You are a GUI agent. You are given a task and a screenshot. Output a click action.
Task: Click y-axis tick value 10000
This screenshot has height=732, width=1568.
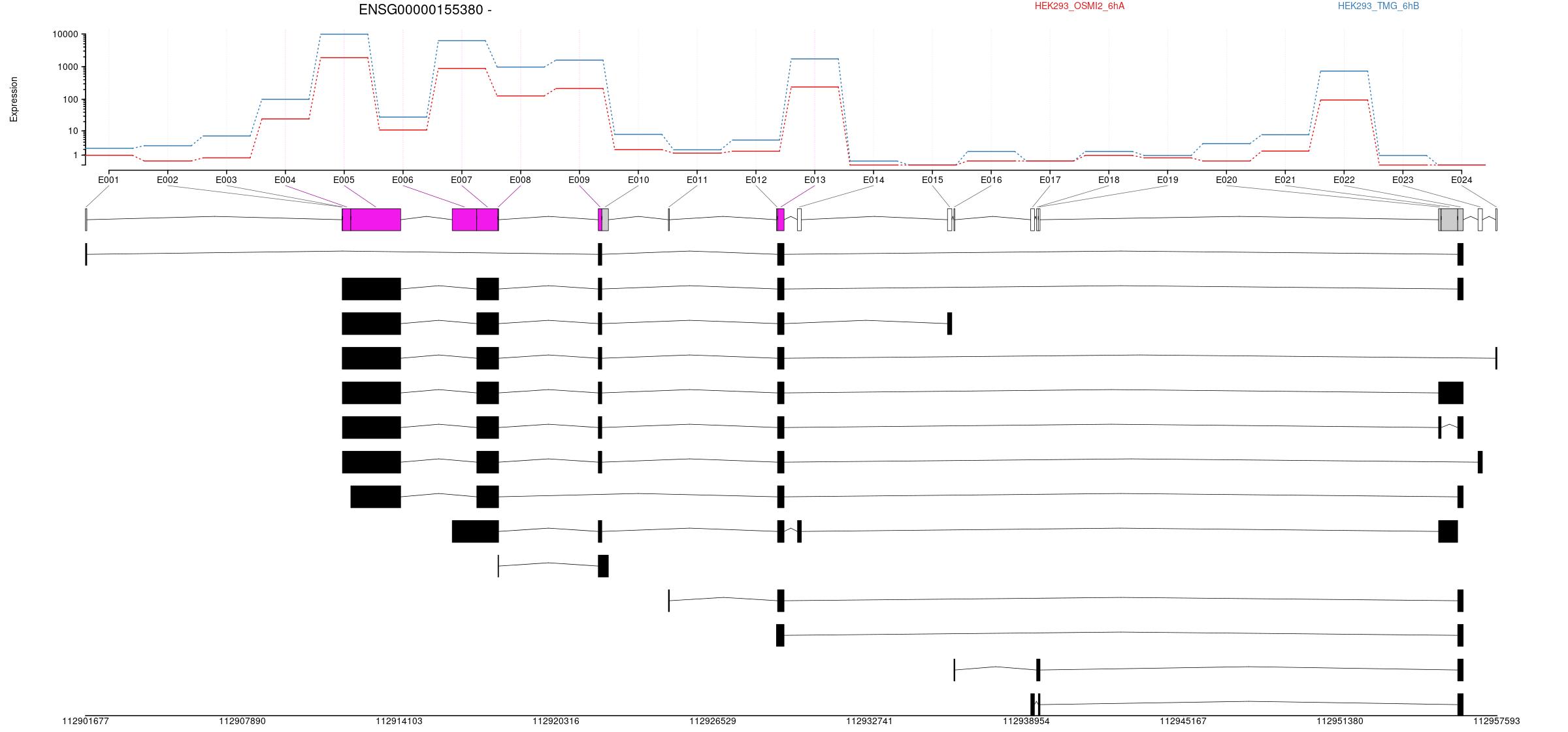pos(65,35)
